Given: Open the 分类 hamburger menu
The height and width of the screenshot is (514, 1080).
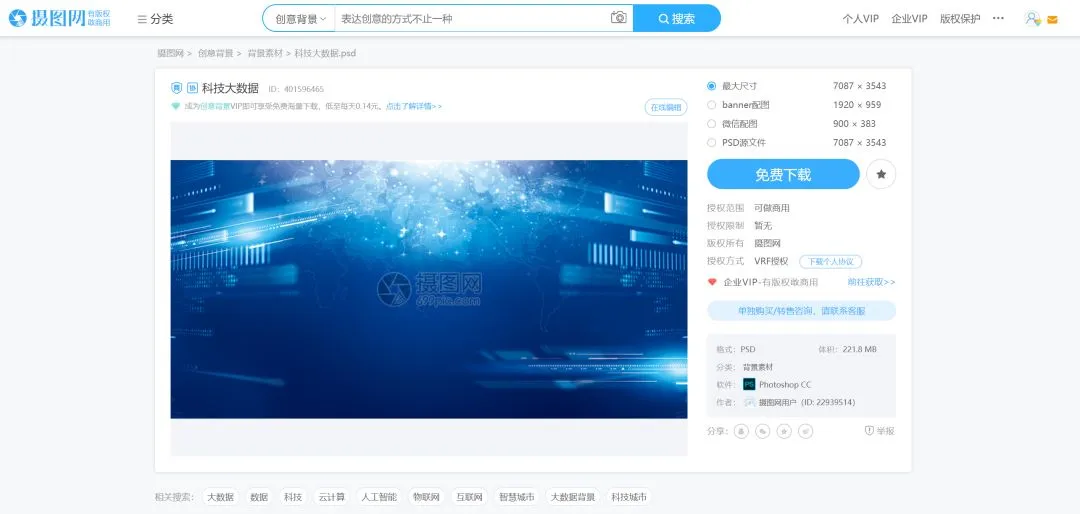Looking at the screenshot, I should (156, 19).
